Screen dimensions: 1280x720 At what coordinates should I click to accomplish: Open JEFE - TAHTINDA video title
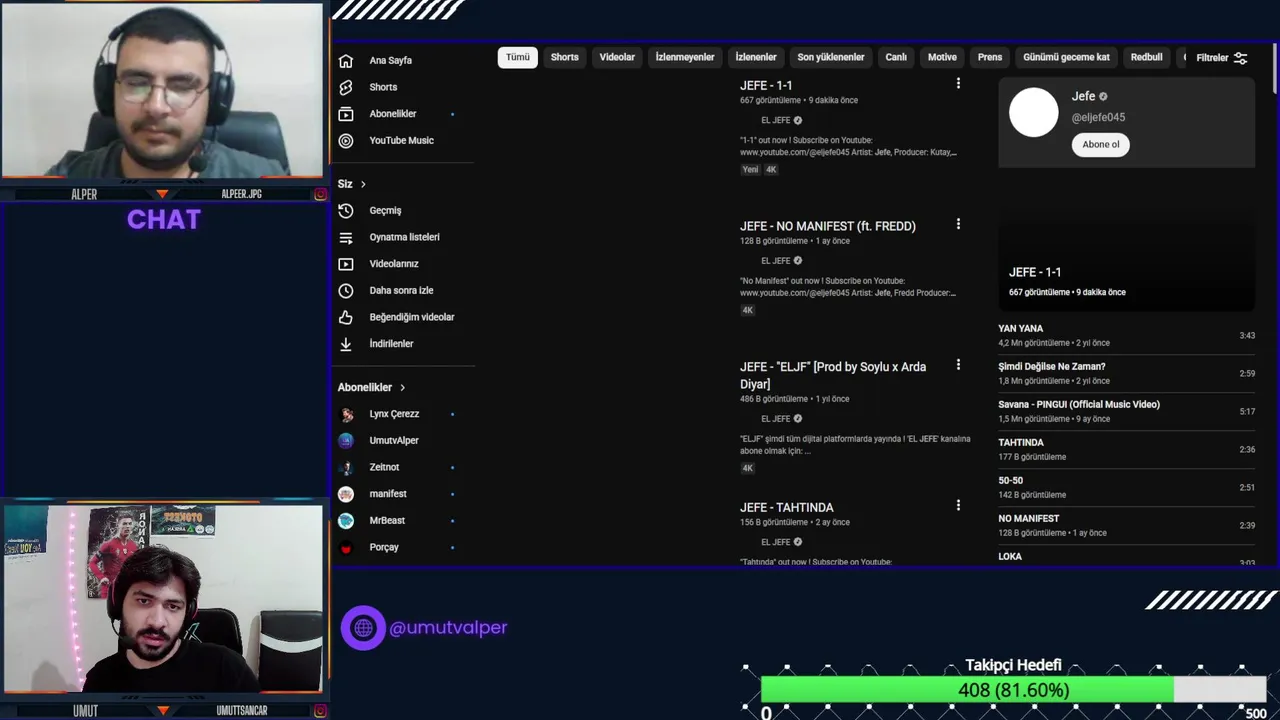pyautogui.click(x=787, y=507)
